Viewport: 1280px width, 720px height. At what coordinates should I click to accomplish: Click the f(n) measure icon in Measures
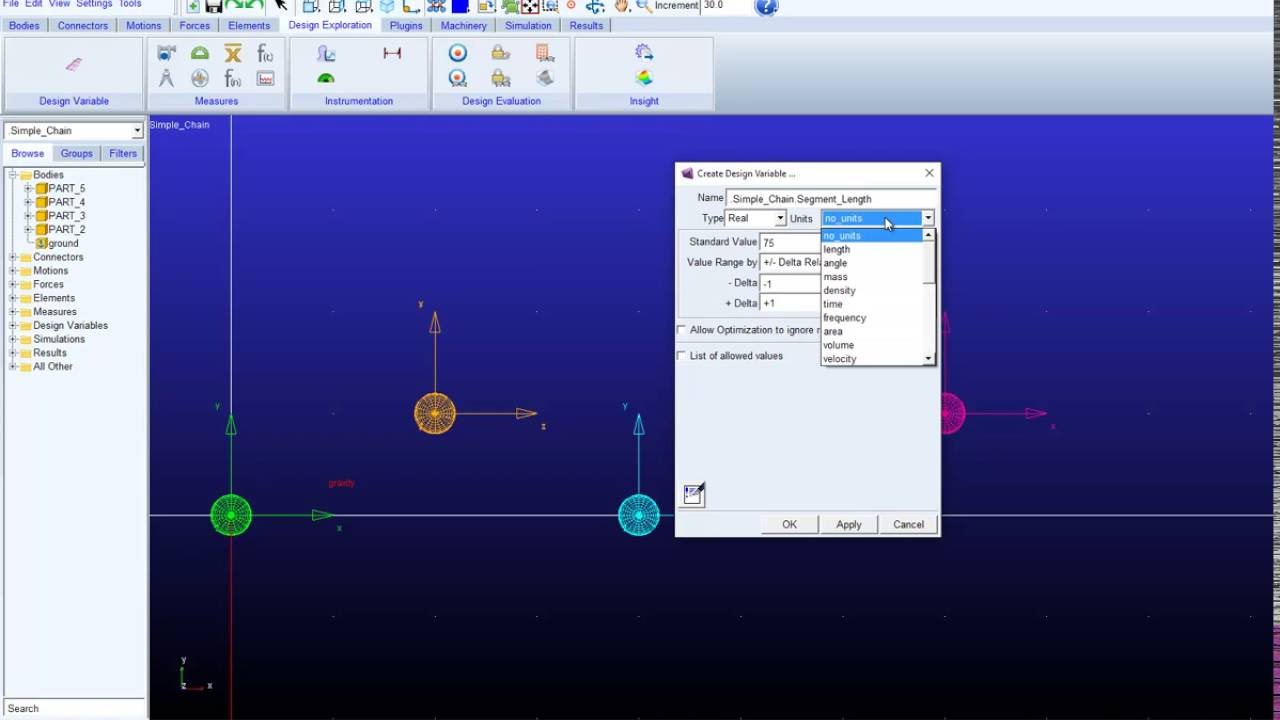click(233, 78)
